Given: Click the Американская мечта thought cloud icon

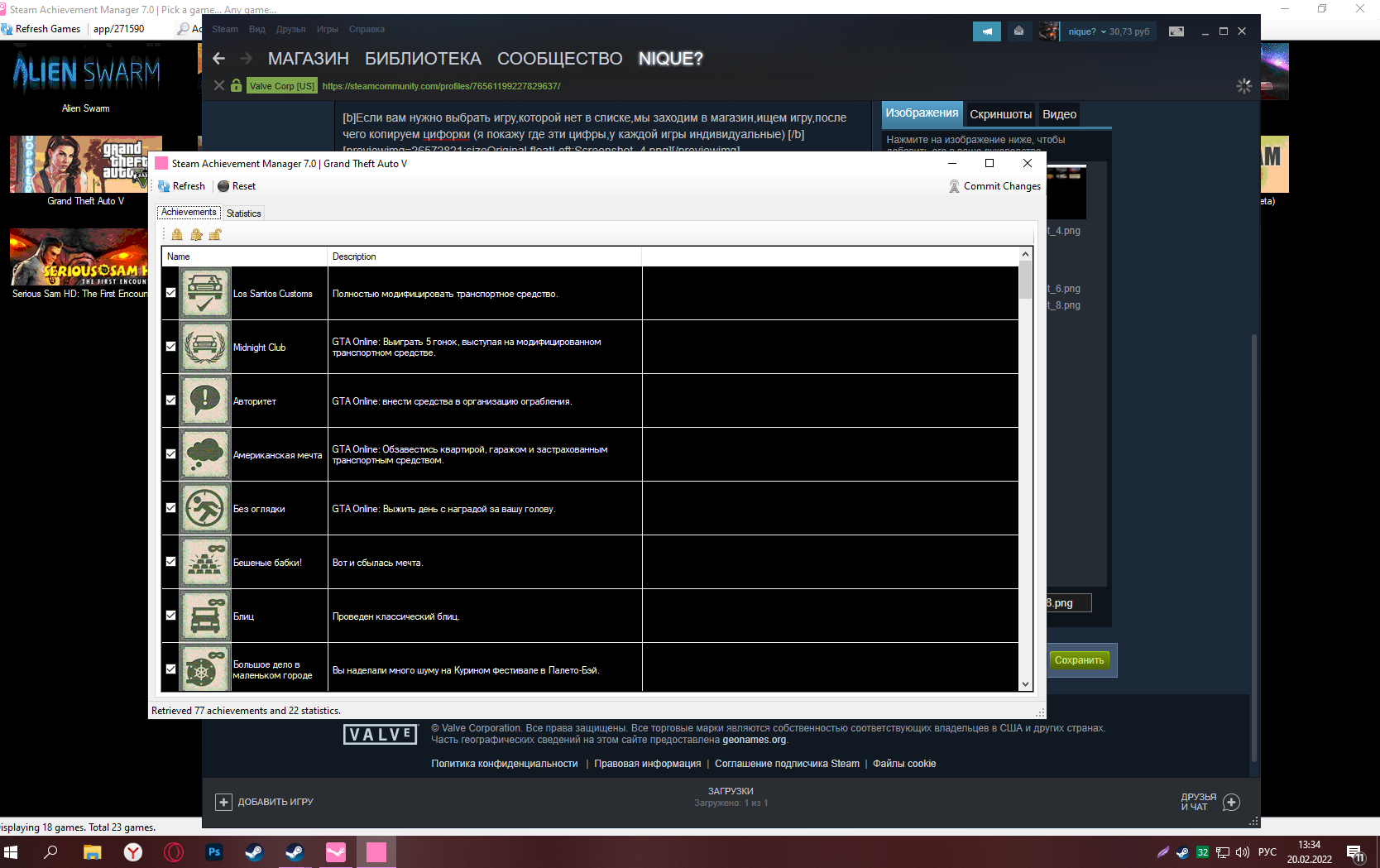Looking at the screenshot, I should (205, 454).
